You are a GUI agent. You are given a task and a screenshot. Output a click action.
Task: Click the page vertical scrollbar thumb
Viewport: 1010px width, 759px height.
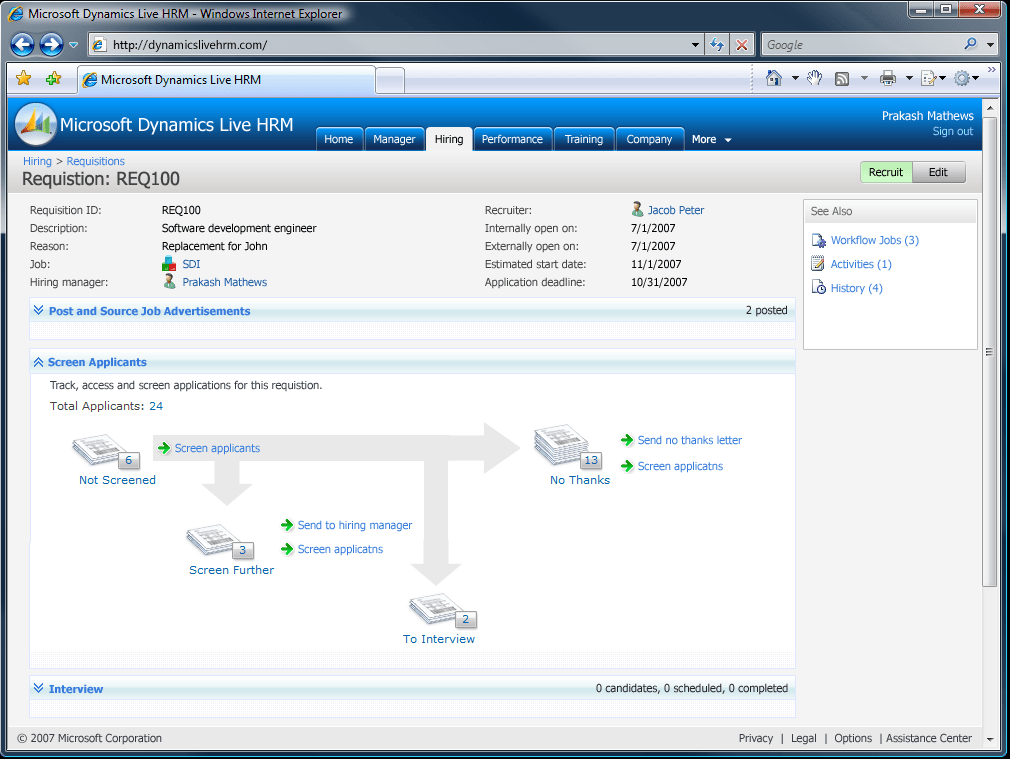pyautogui.click(x=989, y=351)
